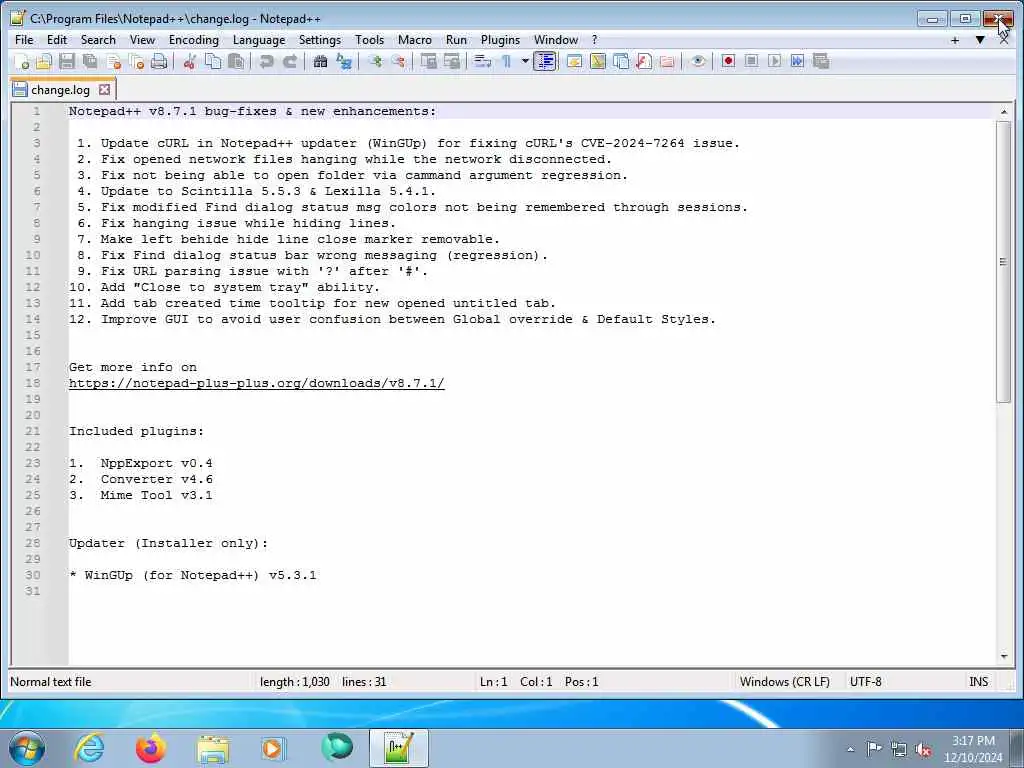Open the Windows Start button
Screen dimensions: 1024x768
coord(27,748)
